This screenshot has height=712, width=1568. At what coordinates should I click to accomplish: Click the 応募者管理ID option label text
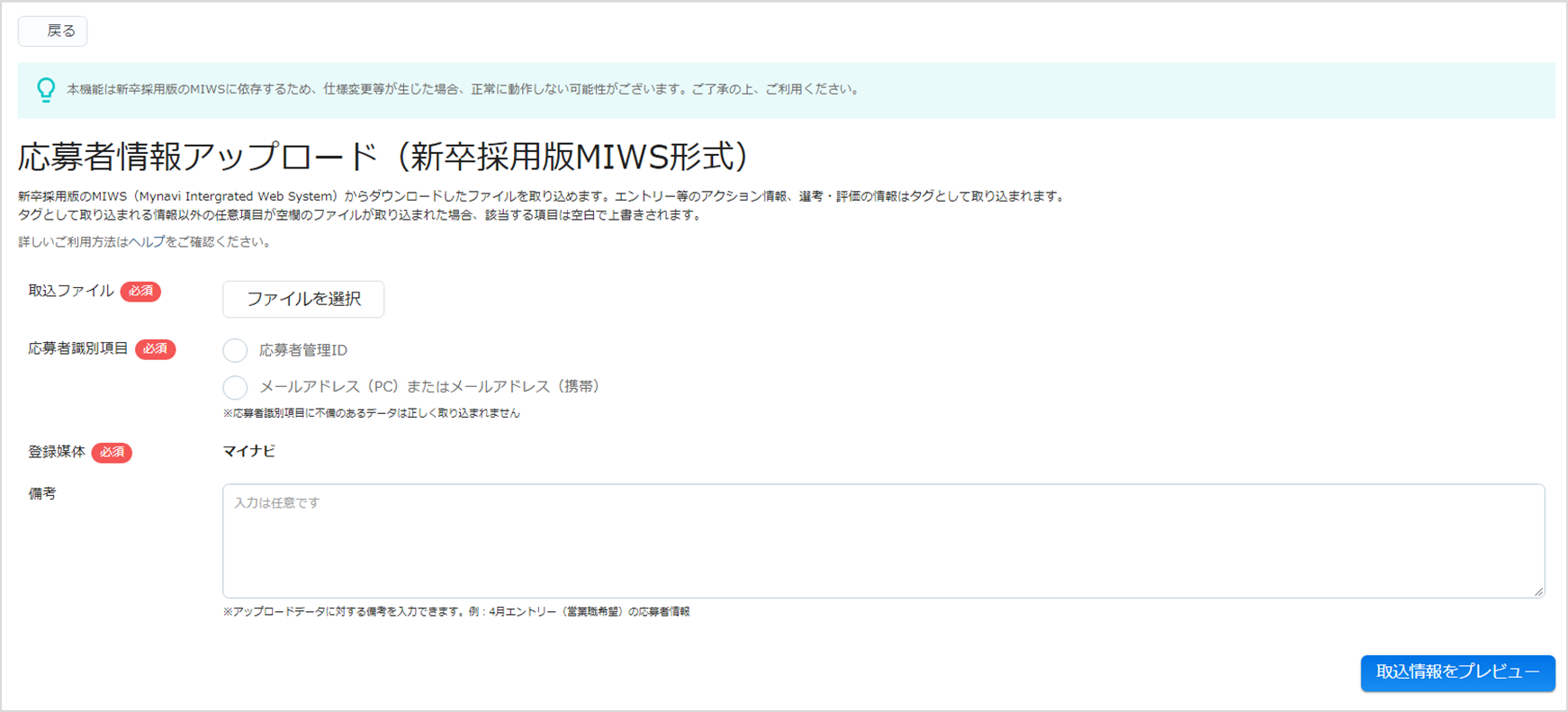click(303, 350)
